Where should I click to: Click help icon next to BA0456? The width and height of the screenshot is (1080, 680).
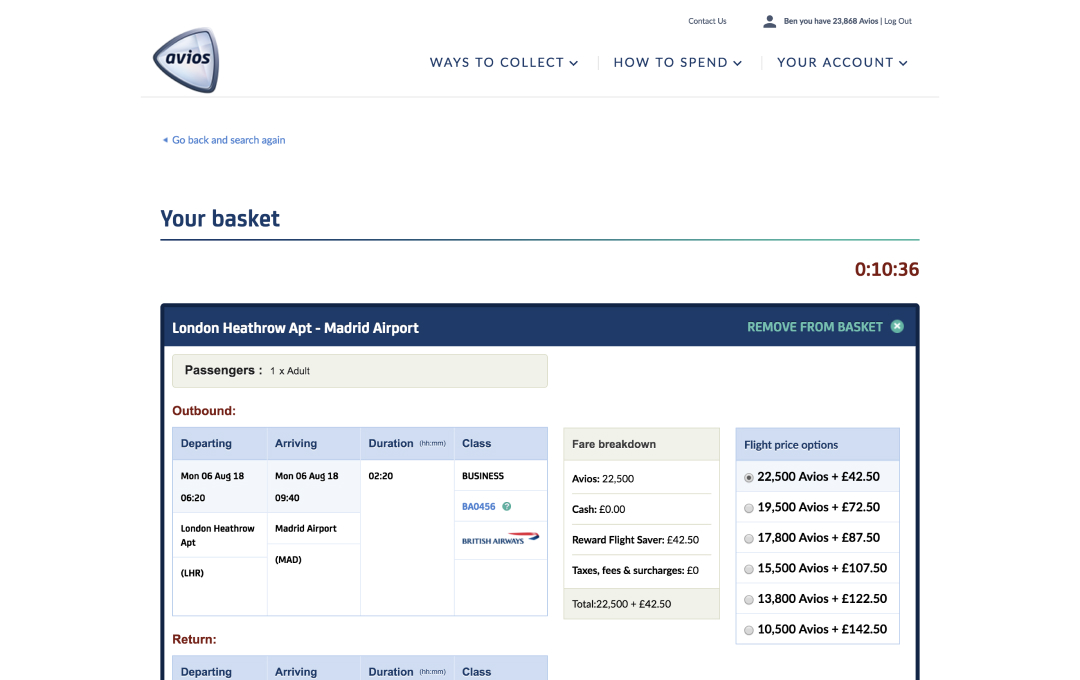point(507,507)
